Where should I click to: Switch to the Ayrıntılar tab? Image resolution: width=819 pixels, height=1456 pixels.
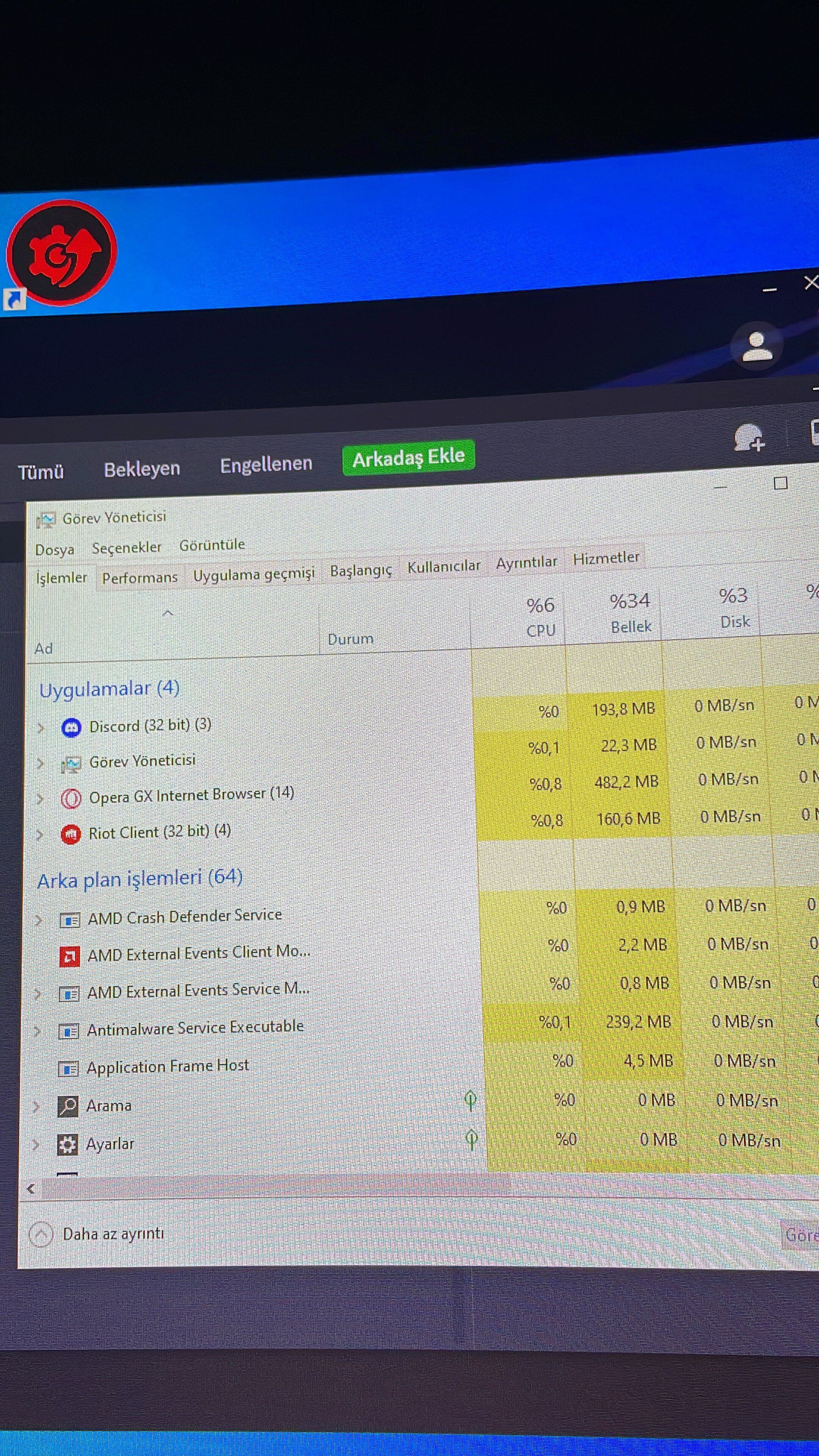click(x=527, y=562)
